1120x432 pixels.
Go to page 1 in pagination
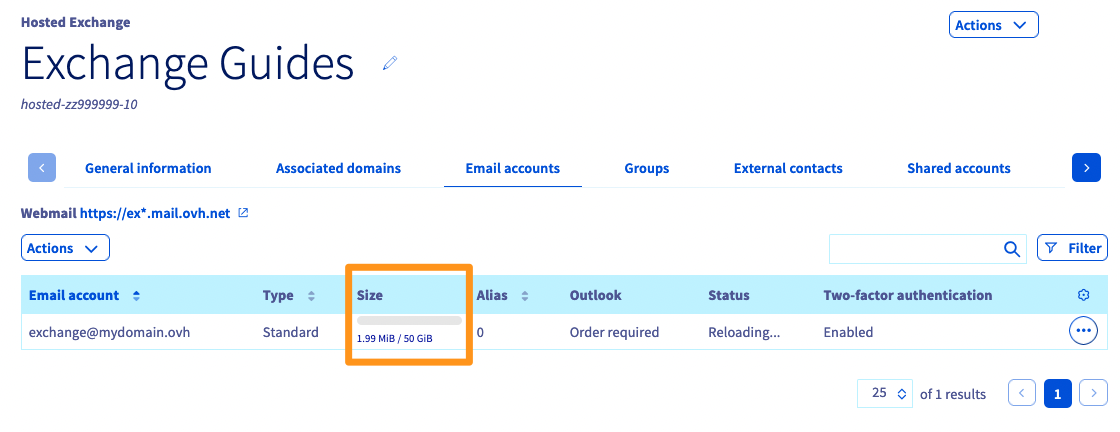point(1058,394)
